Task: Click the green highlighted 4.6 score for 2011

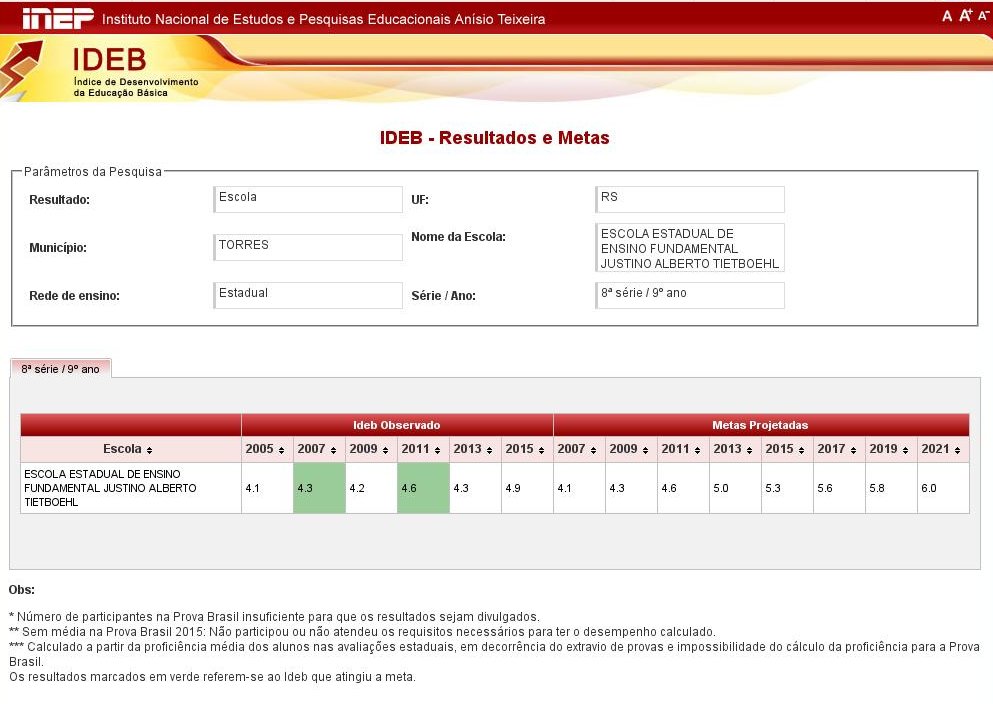Action: pos(422,490)
